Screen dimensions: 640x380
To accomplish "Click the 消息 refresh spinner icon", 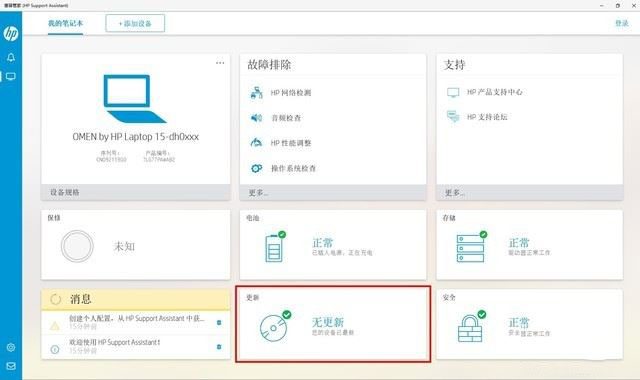I will 56,299.
